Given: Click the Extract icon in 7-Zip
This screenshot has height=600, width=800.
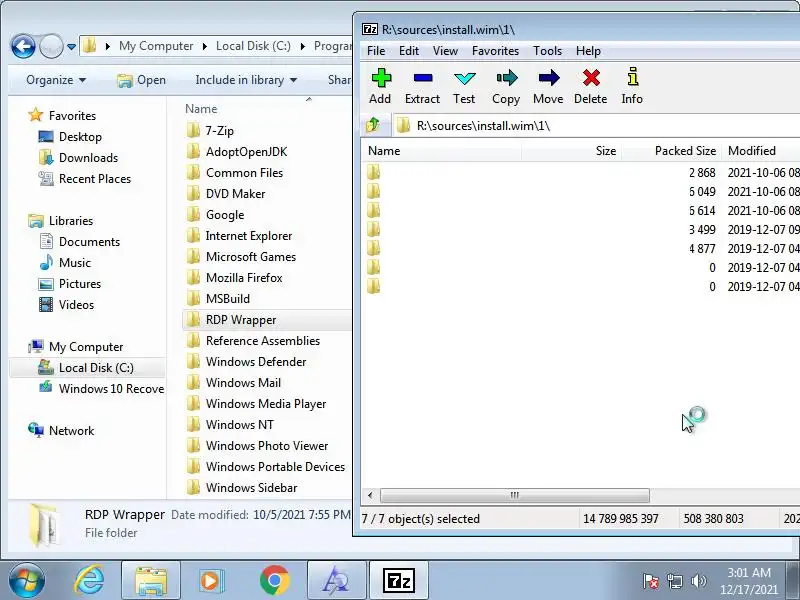Looking at the screenshot, I should [422, 86].
